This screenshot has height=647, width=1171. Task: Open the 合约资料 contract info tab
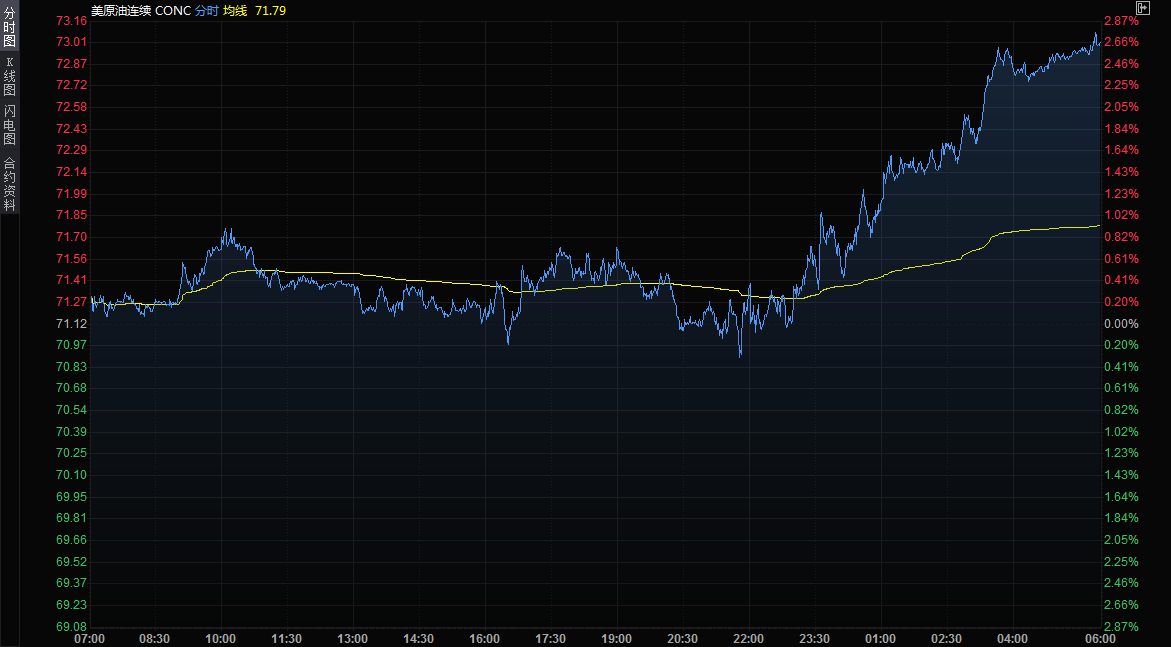pyautogui.click(x=9, y=183)
